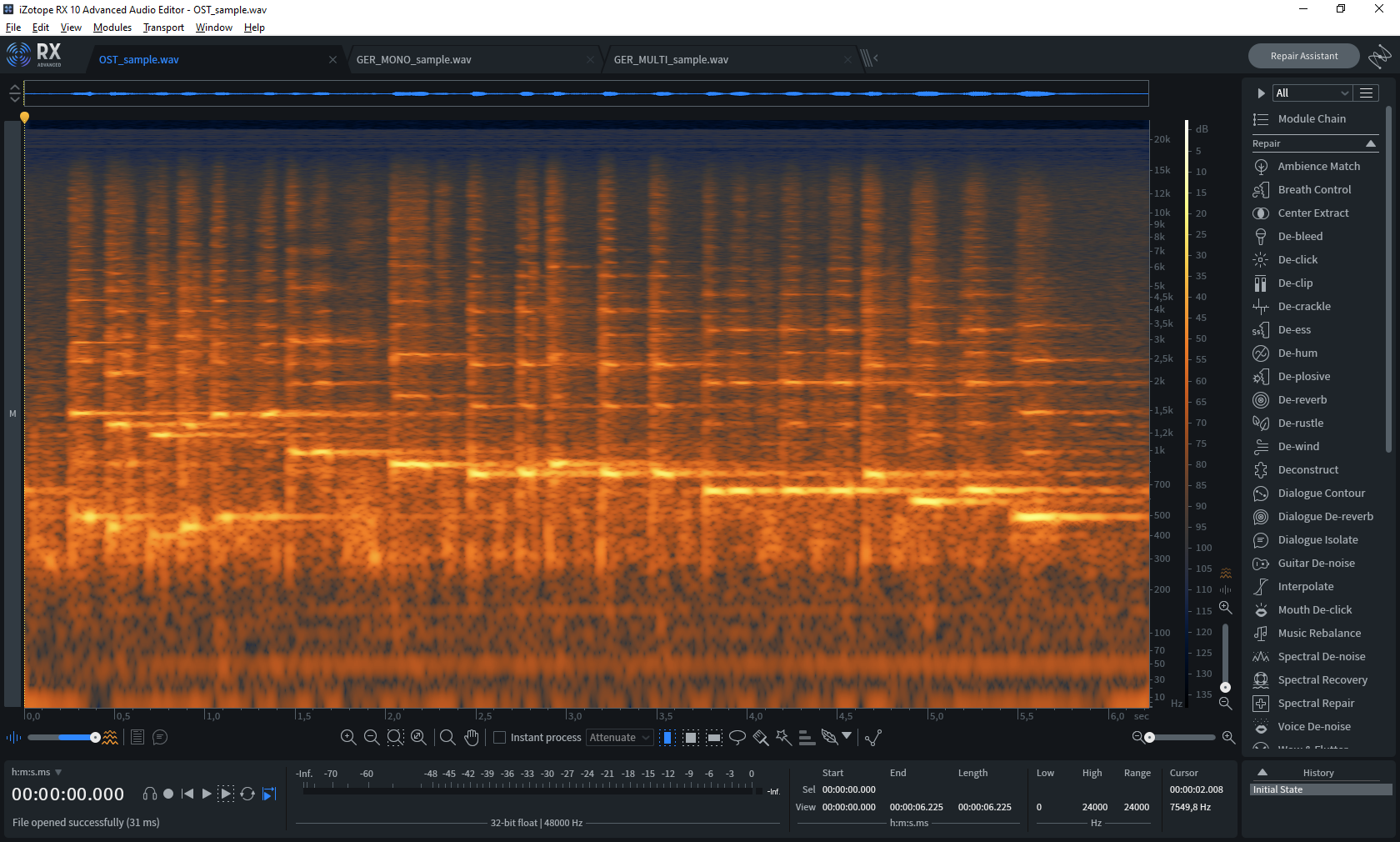
Task: Open the brush tool options arrow
Action: click(x=847, y=735)
